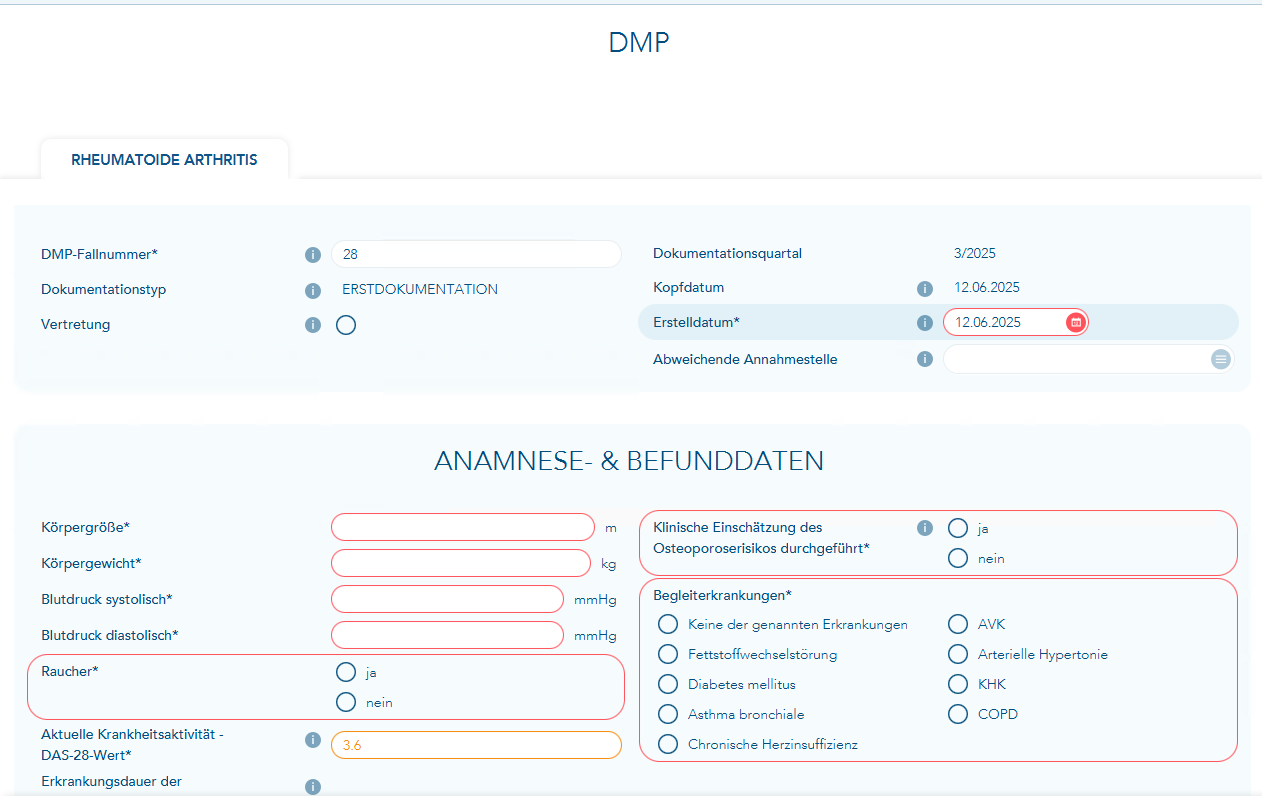Click the Körpergröße input field
Viewport: 1262px width, 796px height.
click(x=462, y=527)
